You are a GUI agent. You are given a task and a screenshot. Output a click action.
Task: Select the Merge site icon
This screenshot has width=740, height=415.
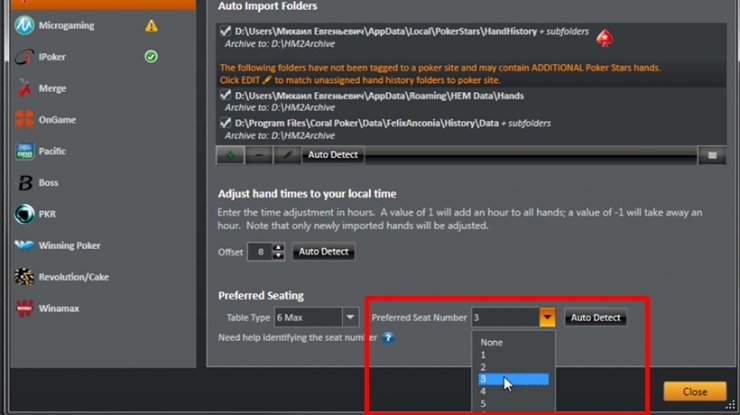25,88
